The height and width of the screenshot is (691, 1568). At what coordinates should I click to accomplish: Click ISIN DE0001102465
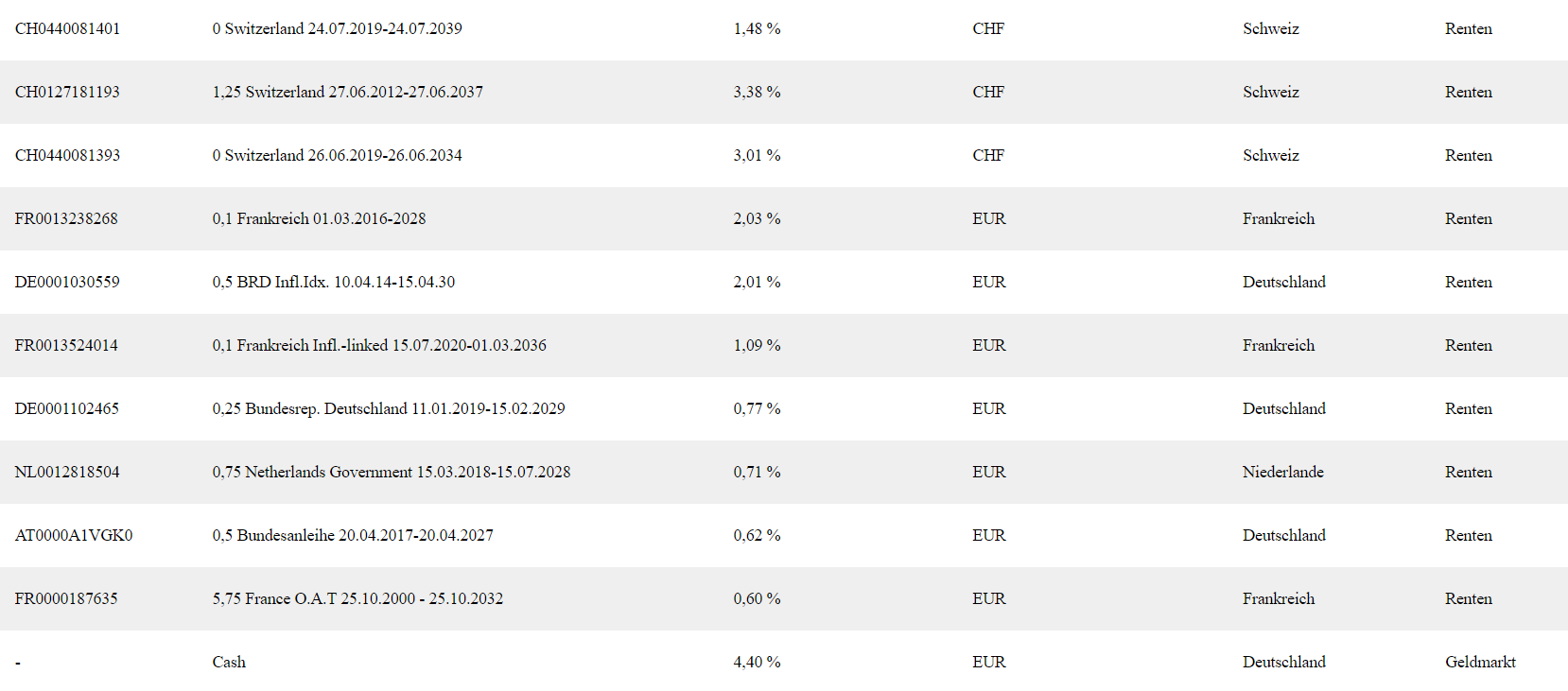click(66, 409)
